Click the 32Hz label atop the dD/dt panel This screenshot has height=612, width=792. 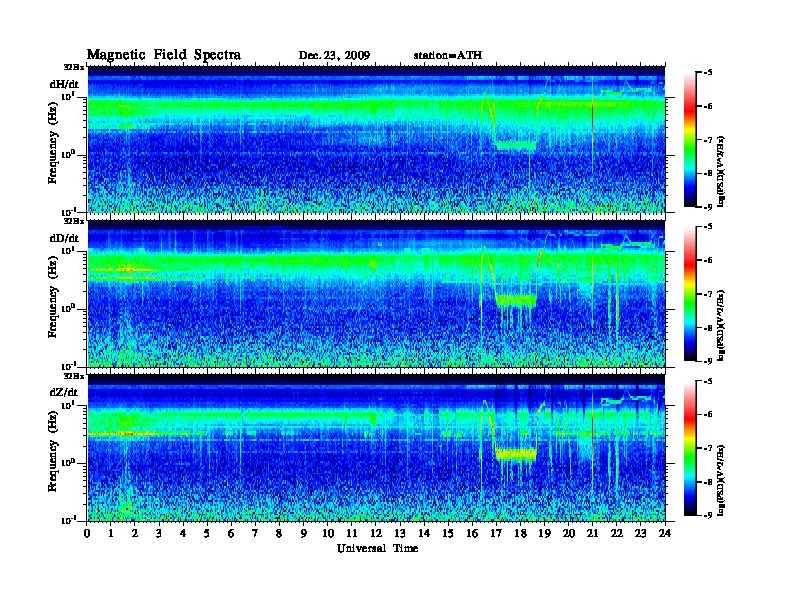click(x=74, y=221)
